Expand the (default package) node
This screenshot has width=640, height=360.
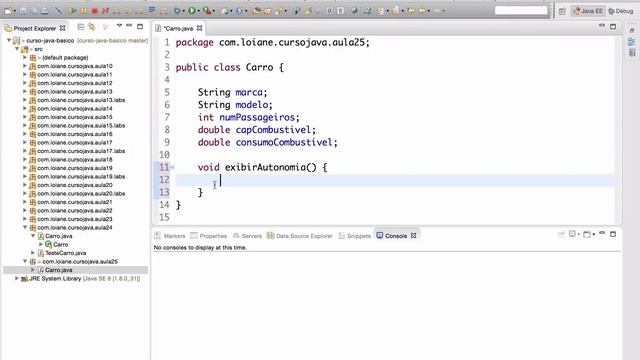pos(25,58)
